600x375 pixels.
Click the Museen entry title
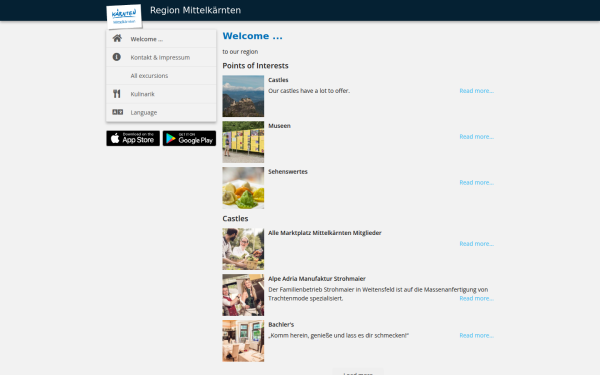click(279, 126)
